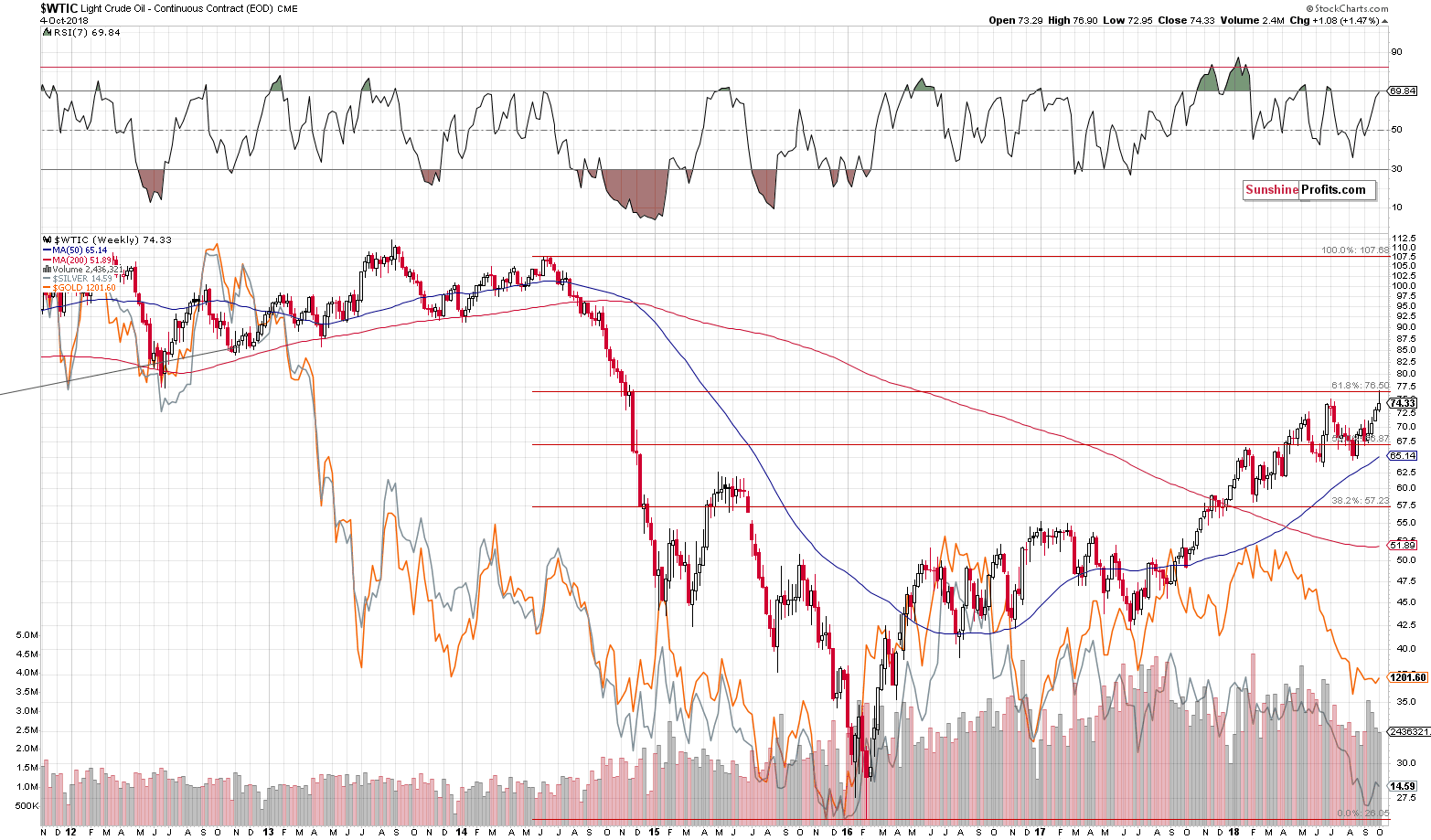Image resolution: width=1431 pixels, height=840 pixels.
Task: Click the 0.0%: 26.05 Fibonacci label
Action: pos(1362,813)
